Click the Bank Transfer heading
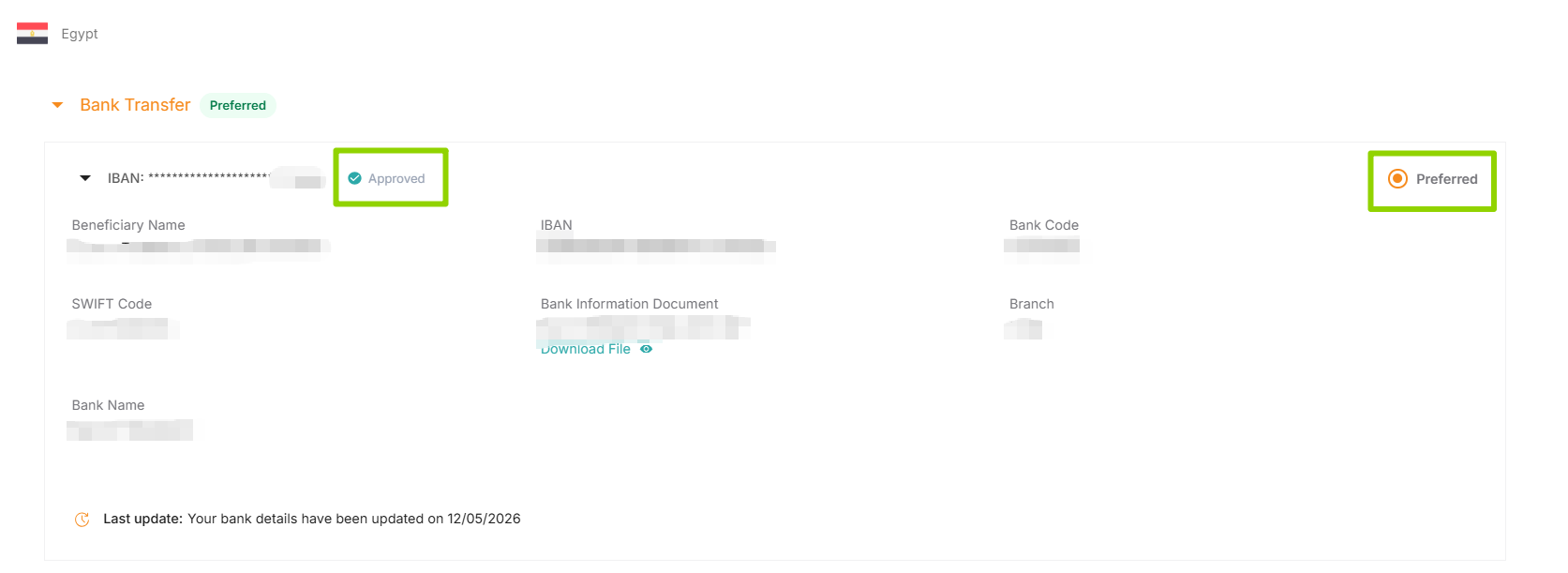The height and width of the screenshot is (573, 1568). (135, 105)
